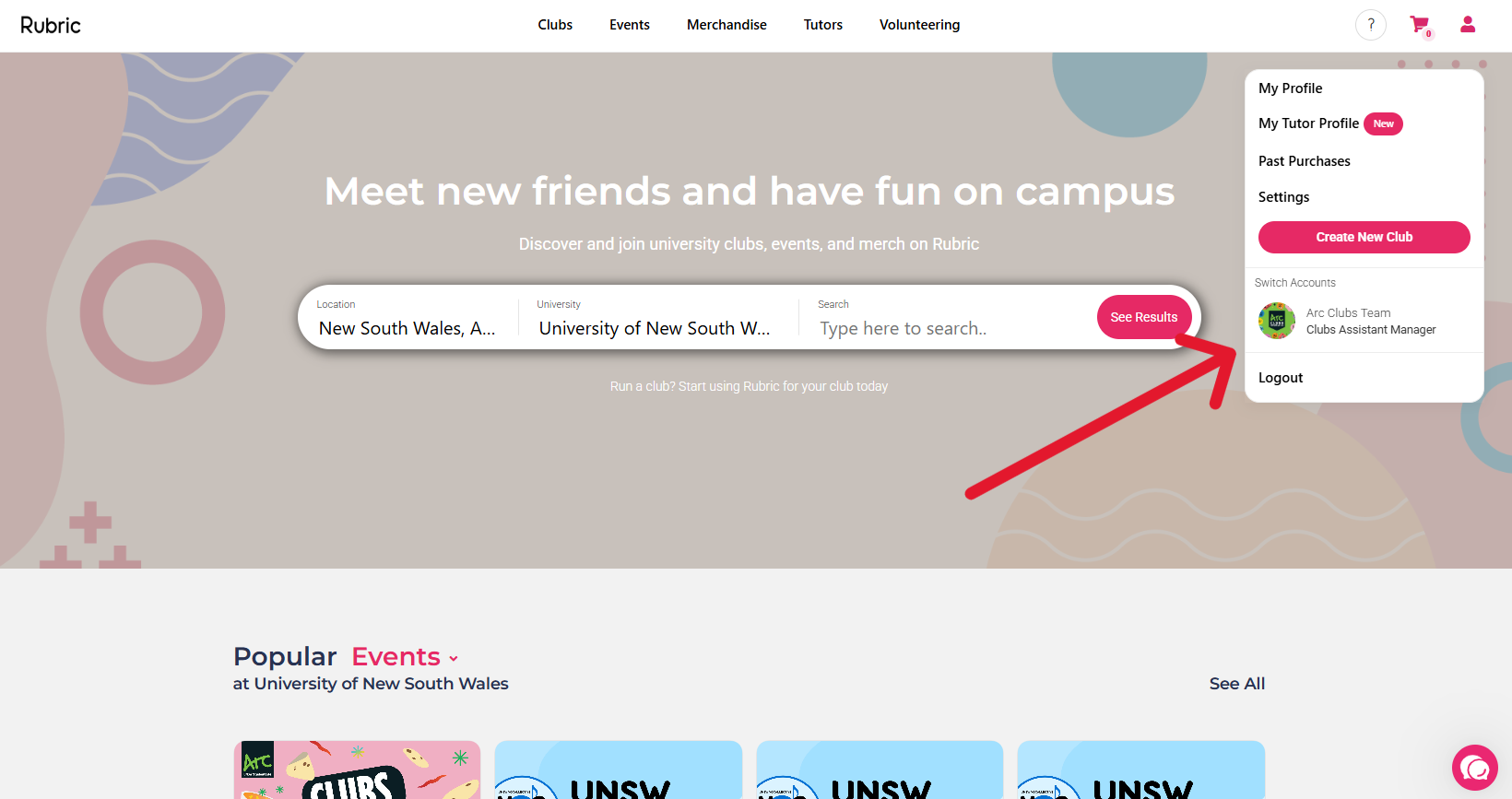Expand the Popular Events category dropdown

tap(405, 656)
